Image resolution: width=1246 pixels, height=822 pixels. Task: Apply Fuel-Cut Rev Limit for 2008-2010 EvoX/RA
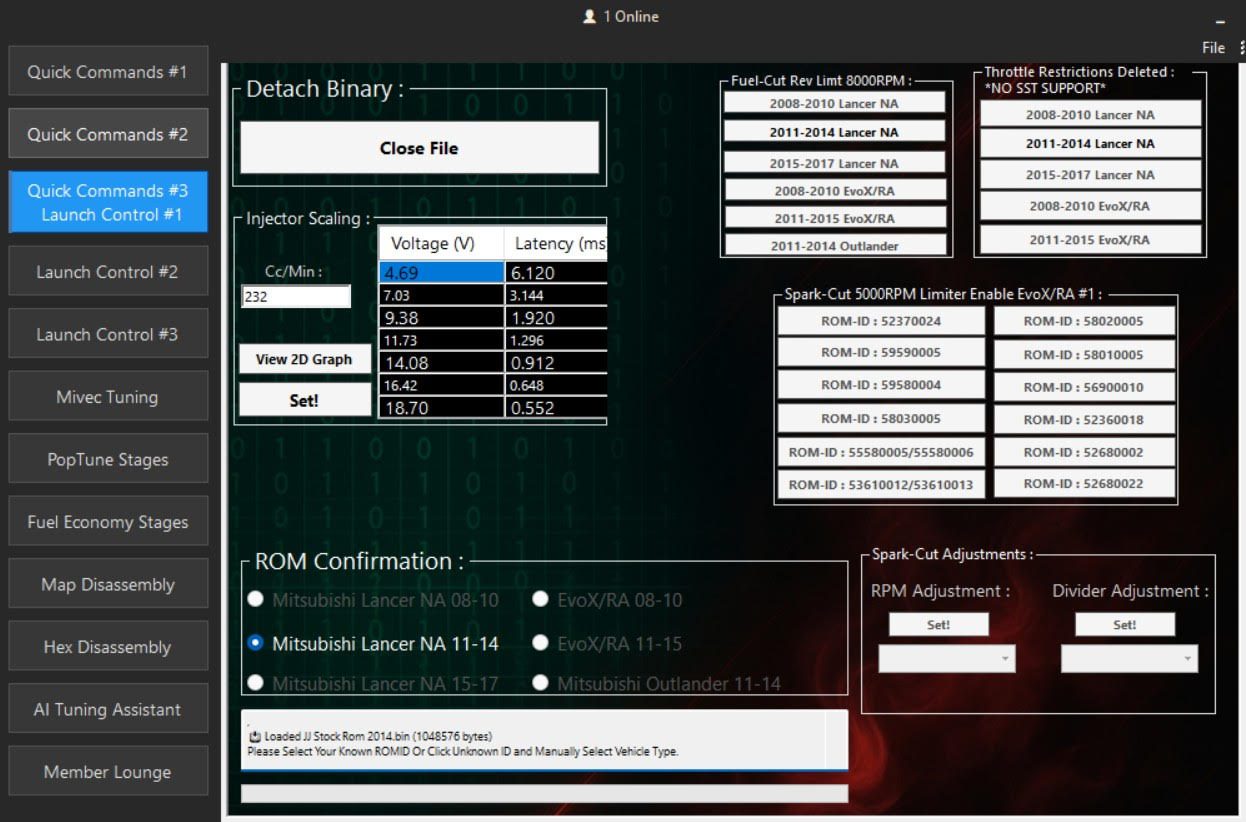pos(834,191)
